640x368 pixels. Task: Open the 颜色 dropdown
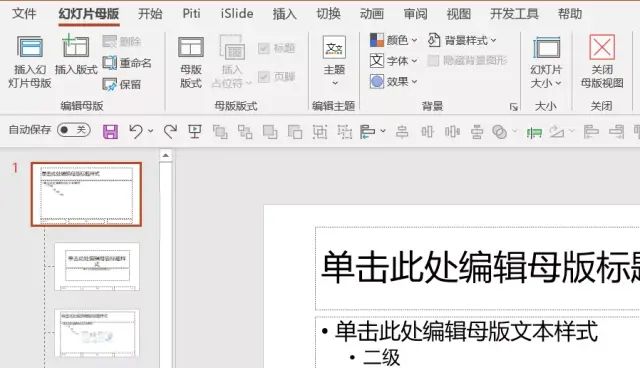coord(393,40)
